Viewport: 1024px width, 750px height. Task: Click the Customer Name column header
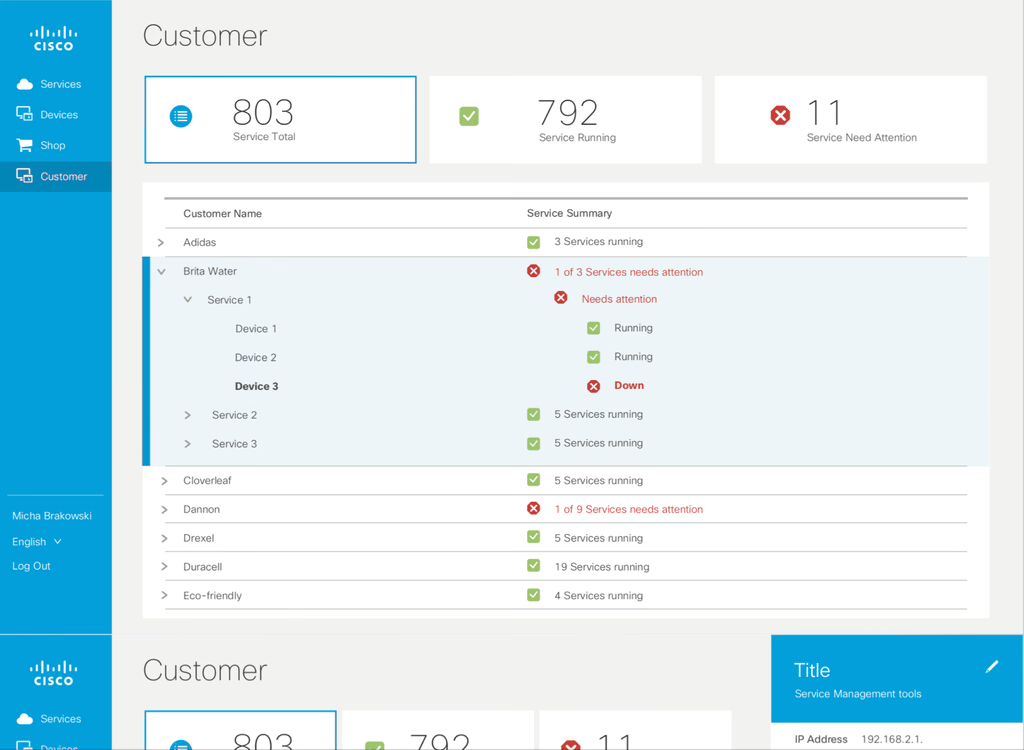click(222, 214)
